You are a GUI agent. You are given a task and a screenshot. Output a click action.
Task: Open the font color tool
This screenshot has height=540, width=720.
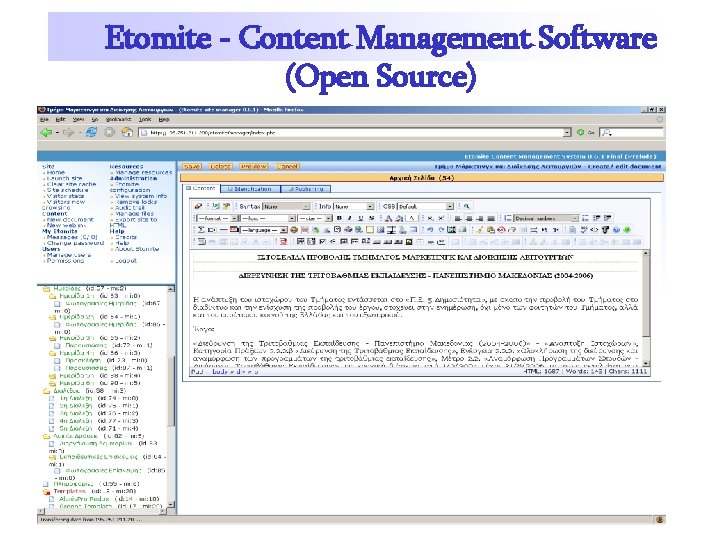coord(388,218)
